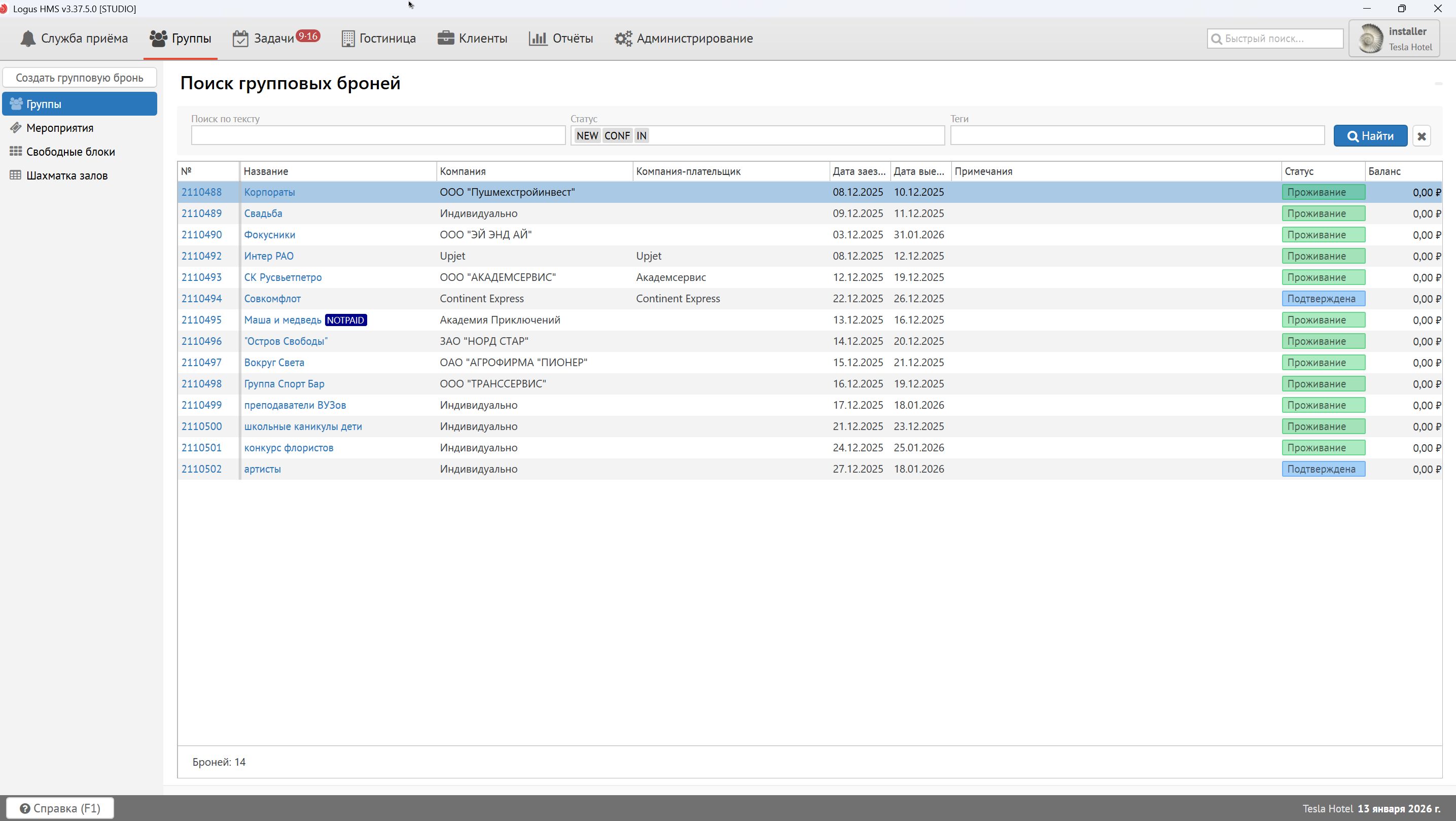
Task: Sort by the Дата заезда column header
Action: pyautogui.click(x=859, y=171)
